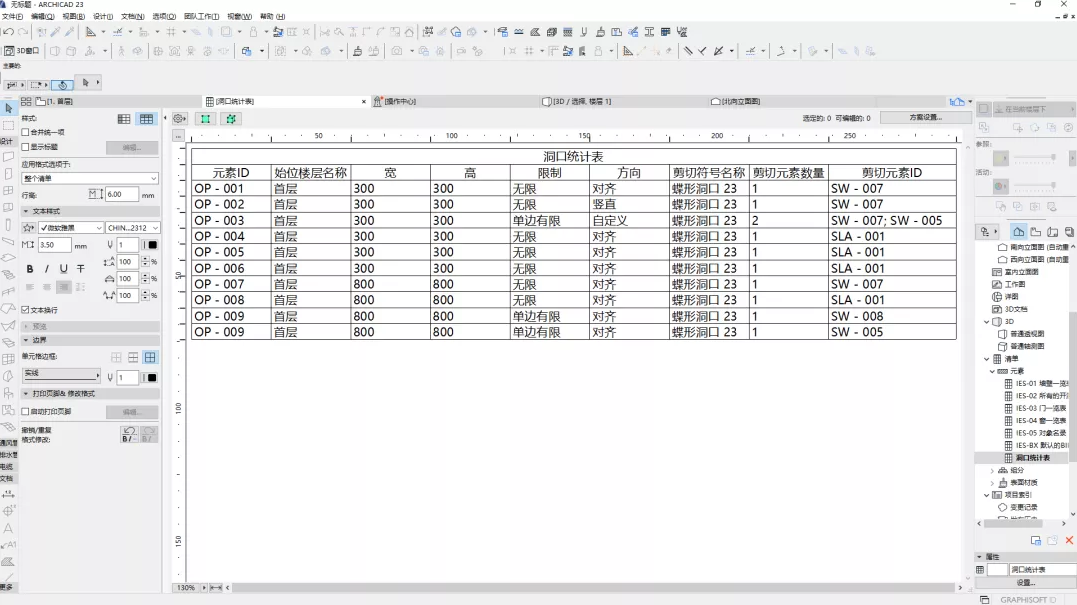
Task: Toggle the 显示标题 checkbox
Action: (x=26, y=147)
